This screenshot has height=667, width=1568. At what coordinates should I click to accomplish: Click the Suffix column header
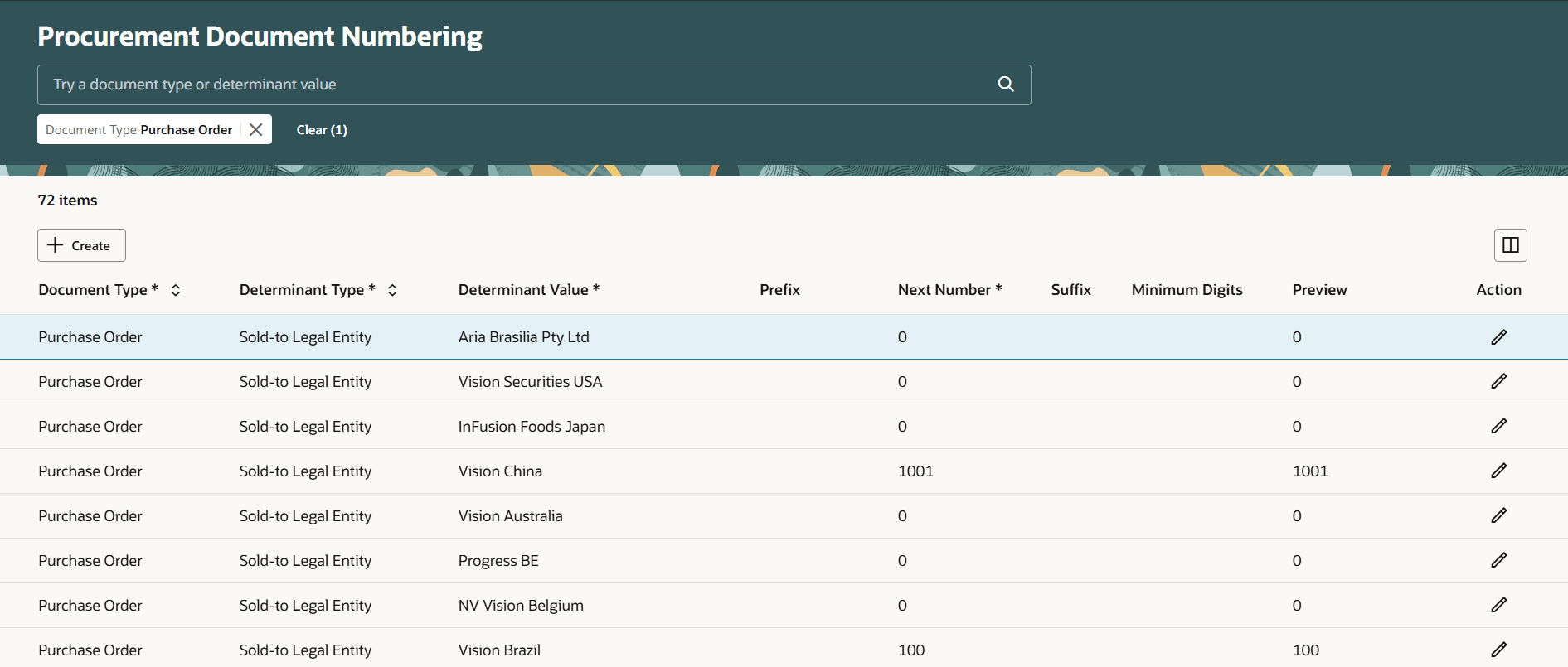click(1070, 290)
